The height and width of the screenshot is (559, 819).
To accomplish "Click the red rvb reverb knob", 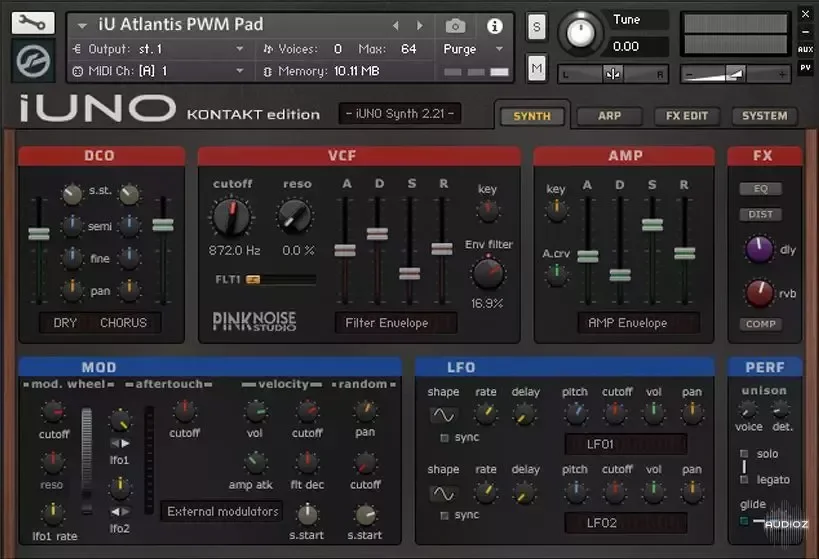I will tap(759, 293).
